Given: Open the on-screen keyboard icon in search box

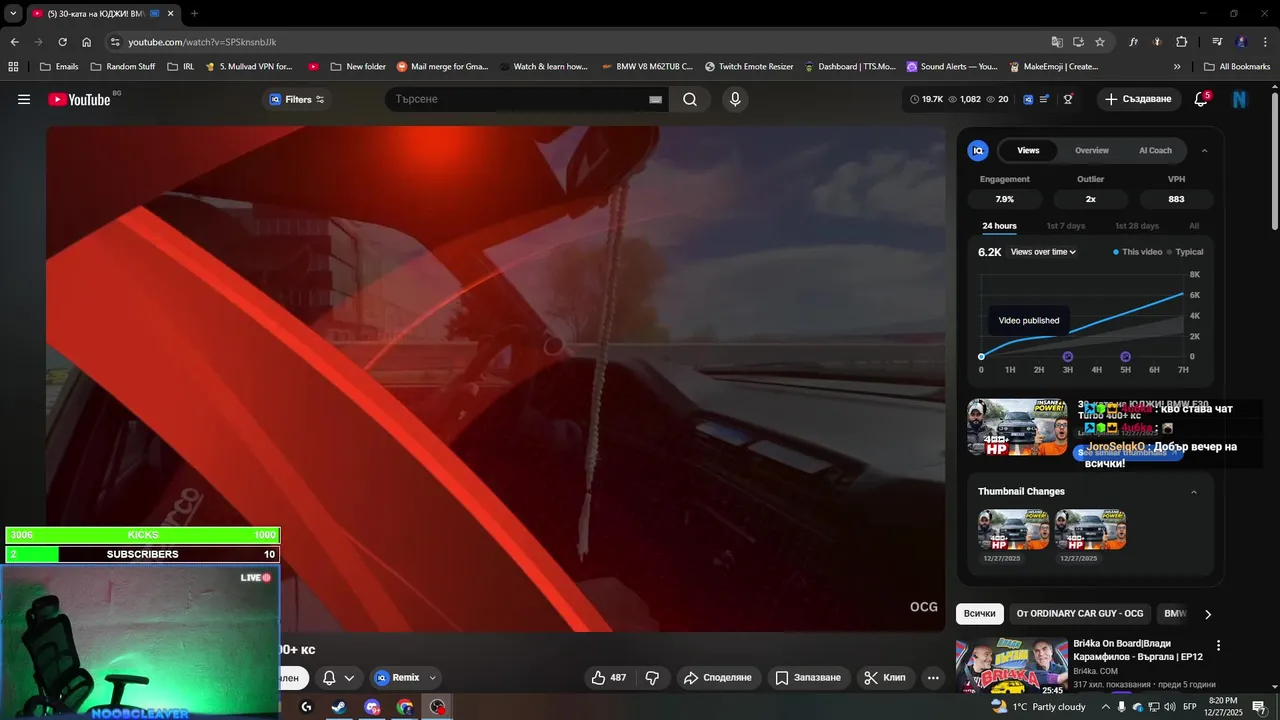Looking at the screenshot, I should tap(655, 99).
